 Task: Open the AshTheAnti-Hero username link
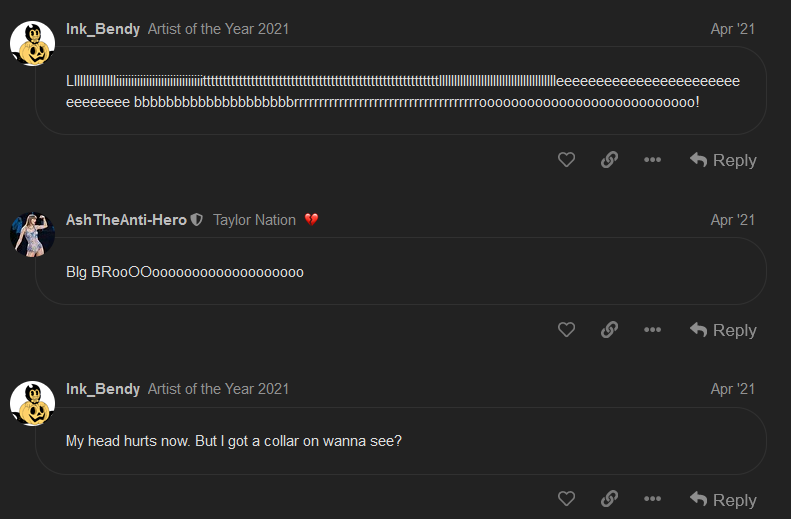(126, 220)
